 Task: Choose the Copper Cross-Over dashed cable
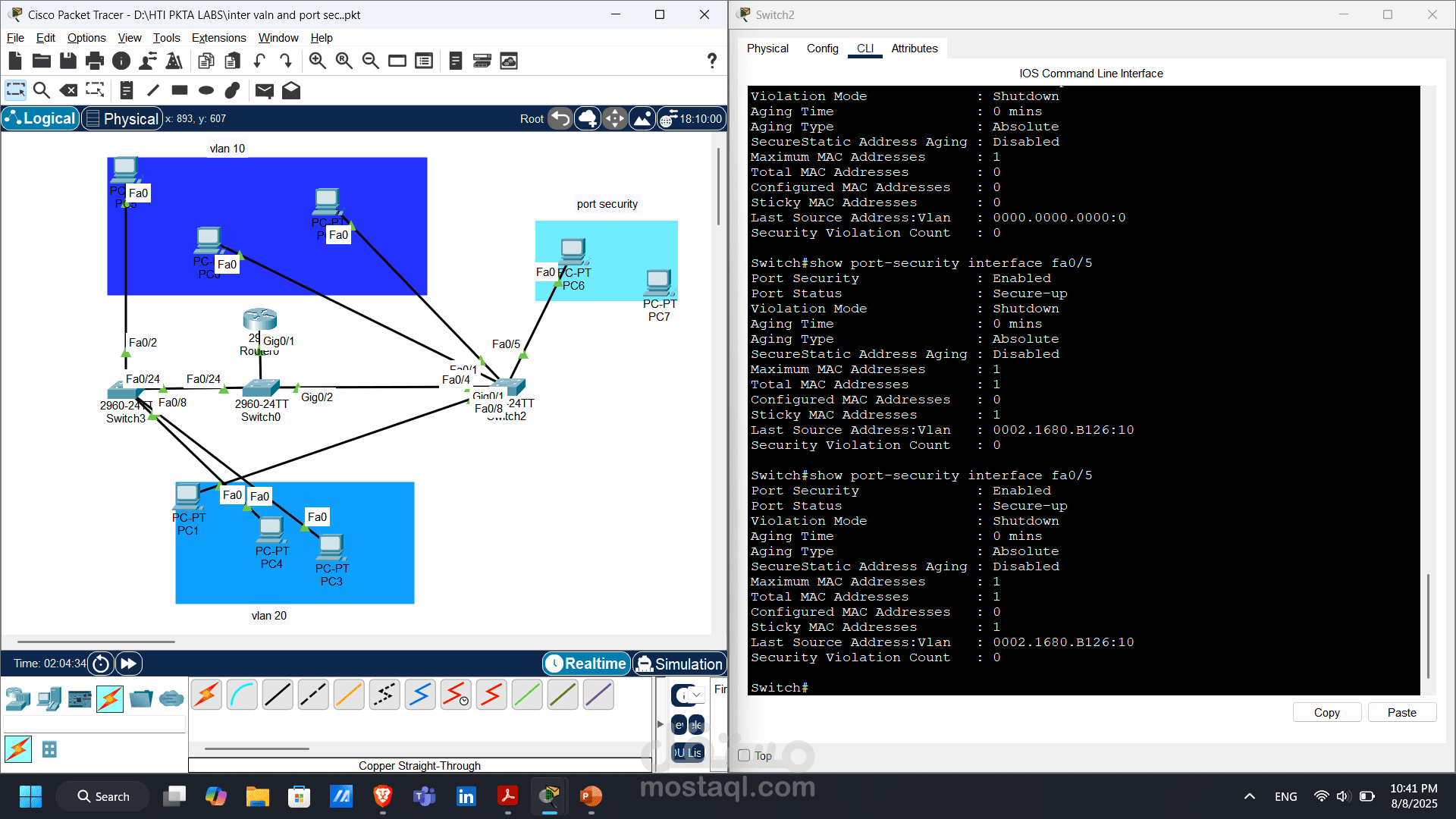pyautogui.click(x=313, y=695)
